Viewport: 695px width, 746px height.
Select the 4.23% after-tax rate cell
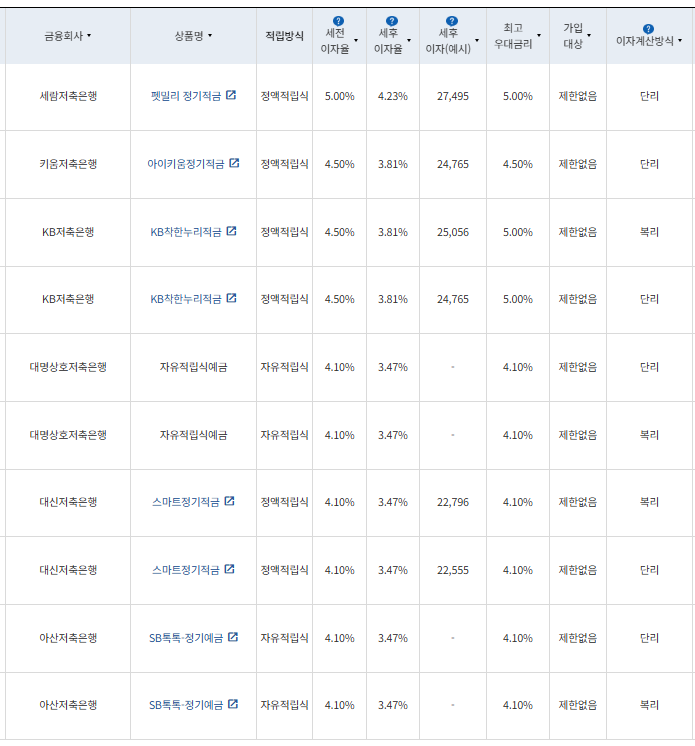393,96
